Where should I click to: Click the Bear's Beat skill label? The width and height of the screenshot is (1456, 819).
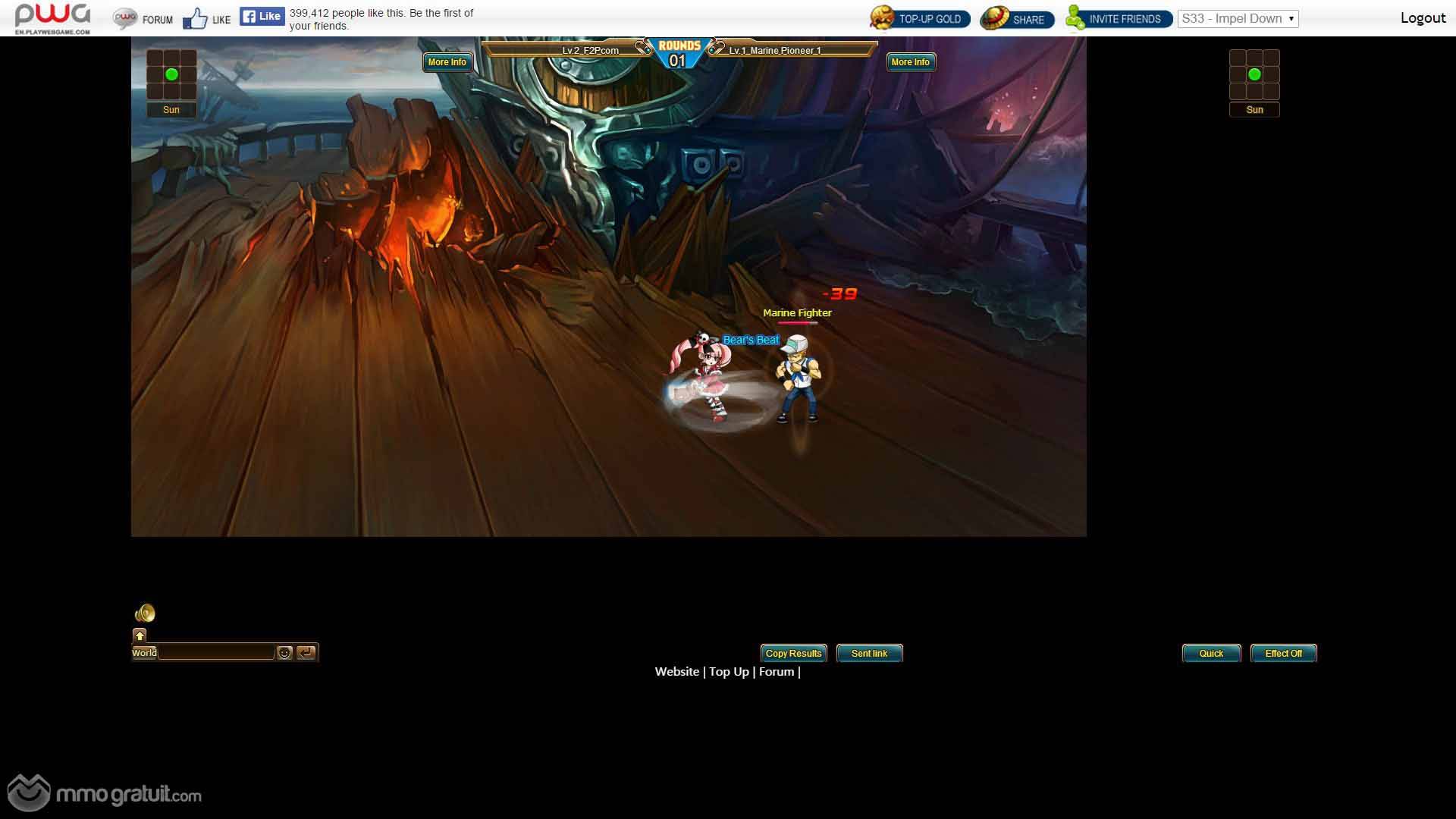pyautogui.click(x=751, y=340)
